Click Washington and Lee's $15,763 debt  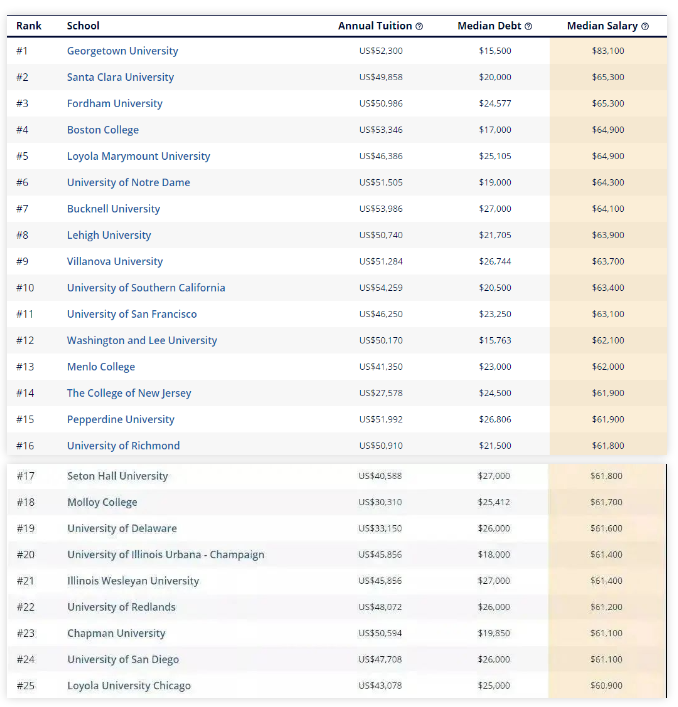pyautogui.click(x=495, y=340)
